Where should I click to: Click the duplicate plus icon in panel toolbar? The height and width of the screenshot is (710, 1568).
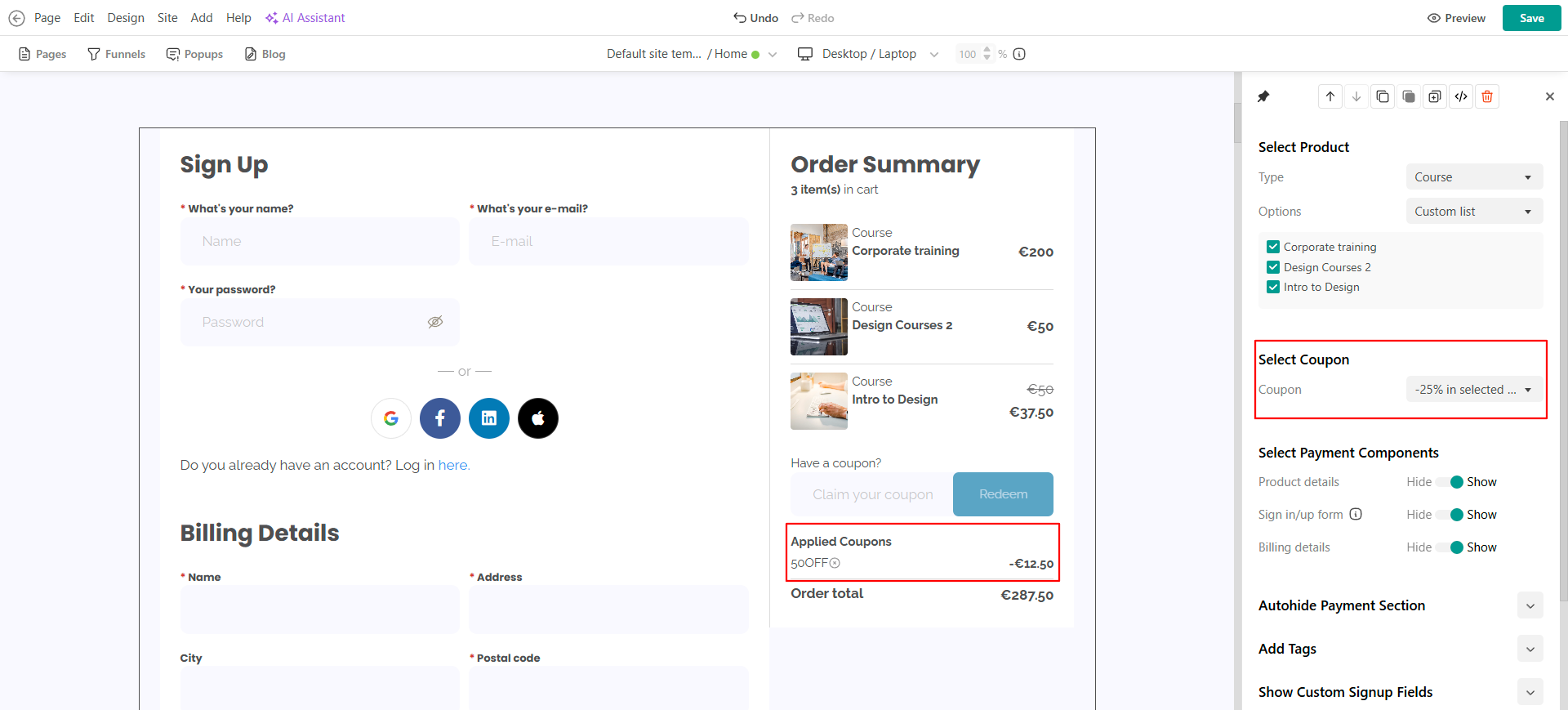(1435, 96)
